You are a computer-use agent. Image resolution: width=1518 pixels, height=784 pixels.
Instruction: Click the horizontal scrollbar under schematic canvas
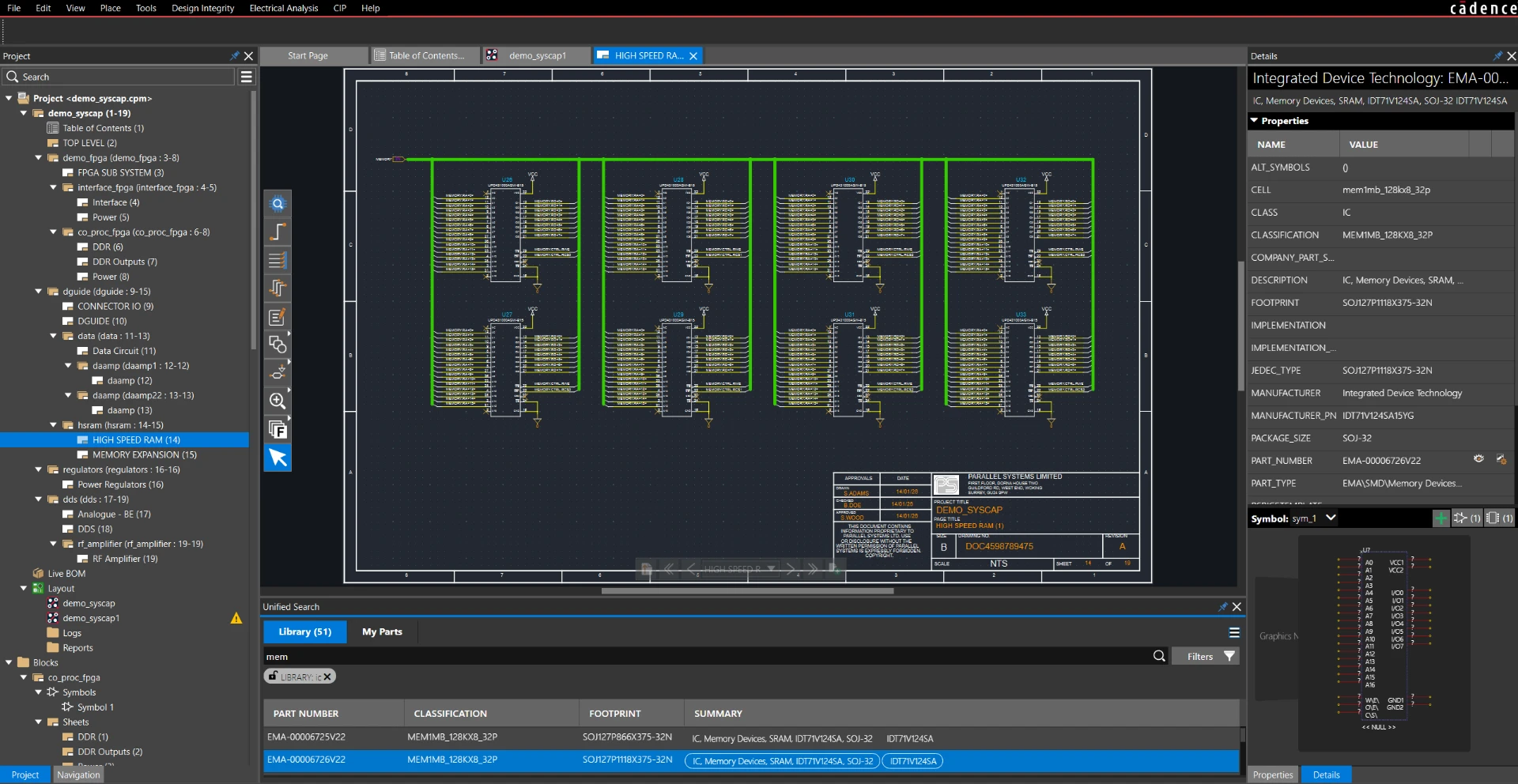(x=747, y=590)
